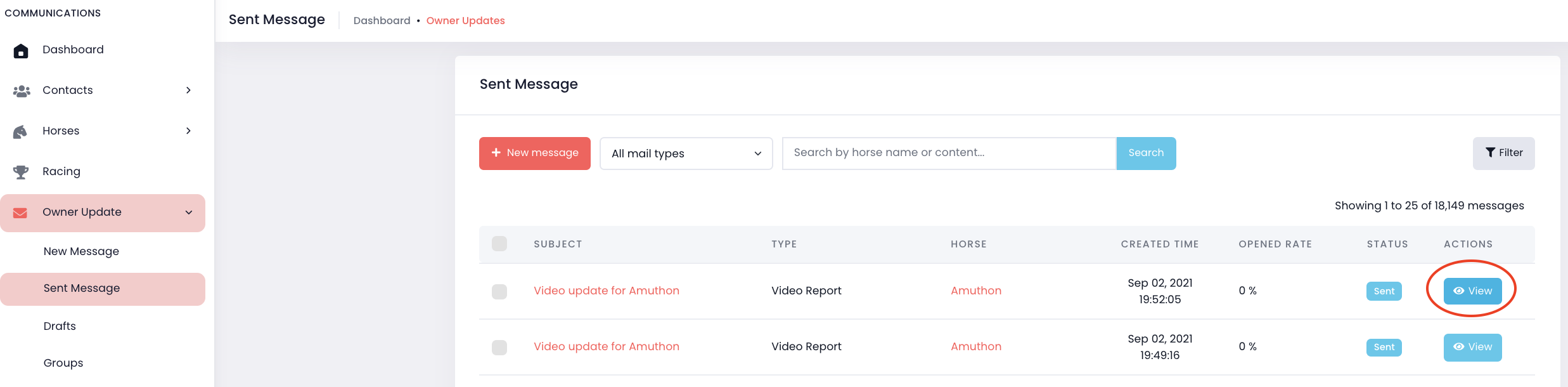Screen dimensions: 1568x387
Task: Click the Owner Update envelope icon
Action: pyautogui.click(x=20, y=213)
